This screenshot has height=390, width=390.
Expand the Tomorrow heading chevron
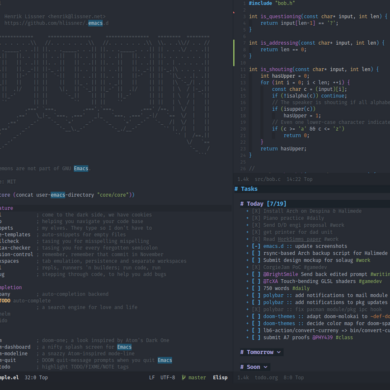coord(279,352)
